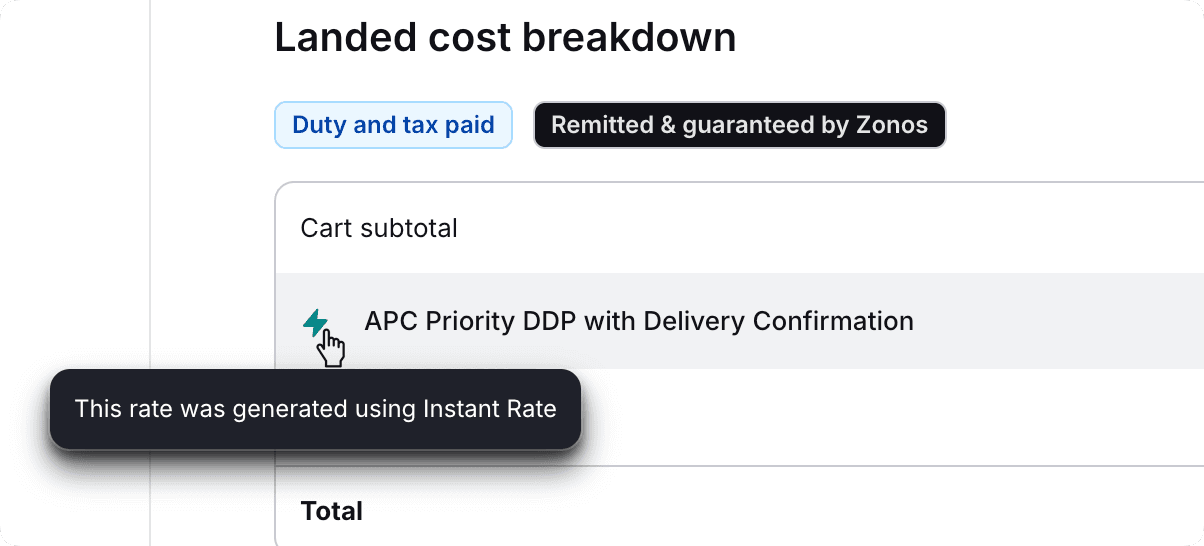Click the 'Remitted & guaranteed by Zonos' badge
This screenshot has width=1204, height=546.
pos(739,125)
